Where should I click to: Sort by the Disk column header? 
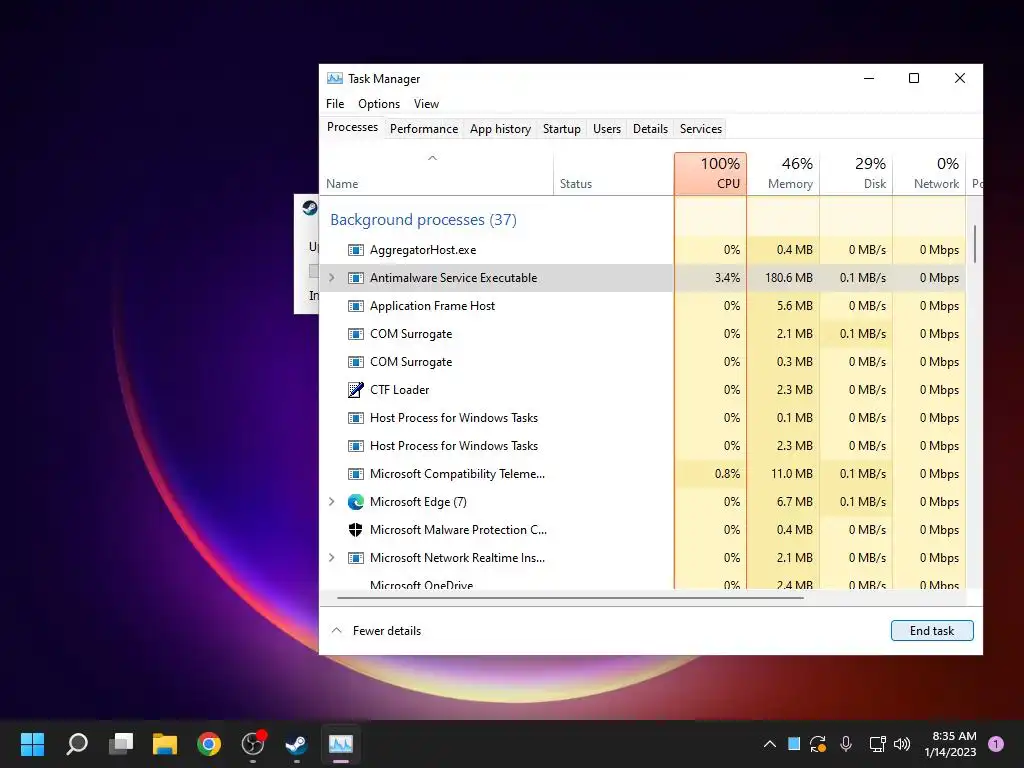pos(856,174)
